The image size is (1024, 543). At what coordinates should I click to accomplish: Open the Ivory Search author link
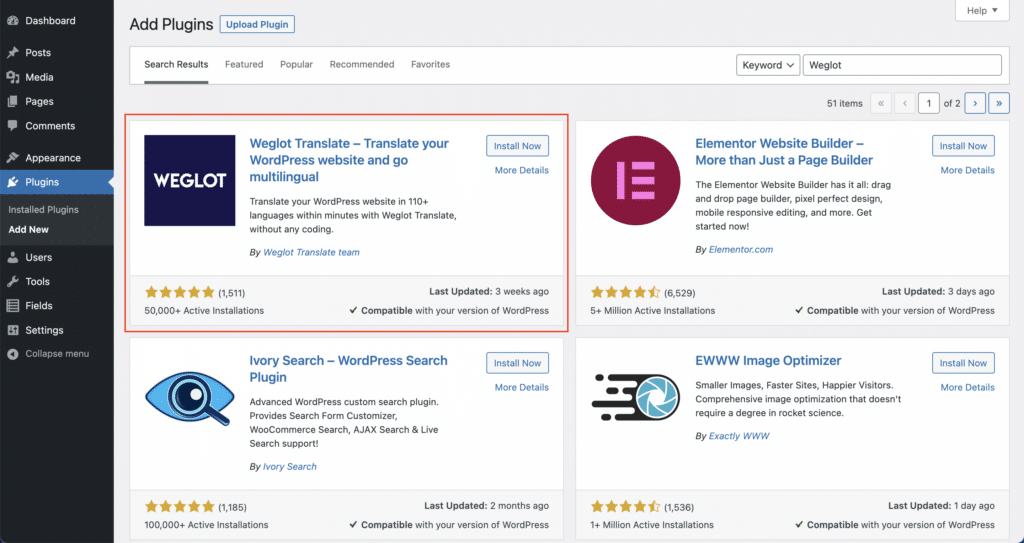[x=290, y=467]
